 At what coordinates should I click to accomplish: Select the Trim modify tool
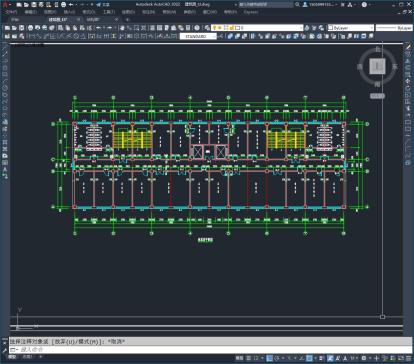tap(408, 108)
